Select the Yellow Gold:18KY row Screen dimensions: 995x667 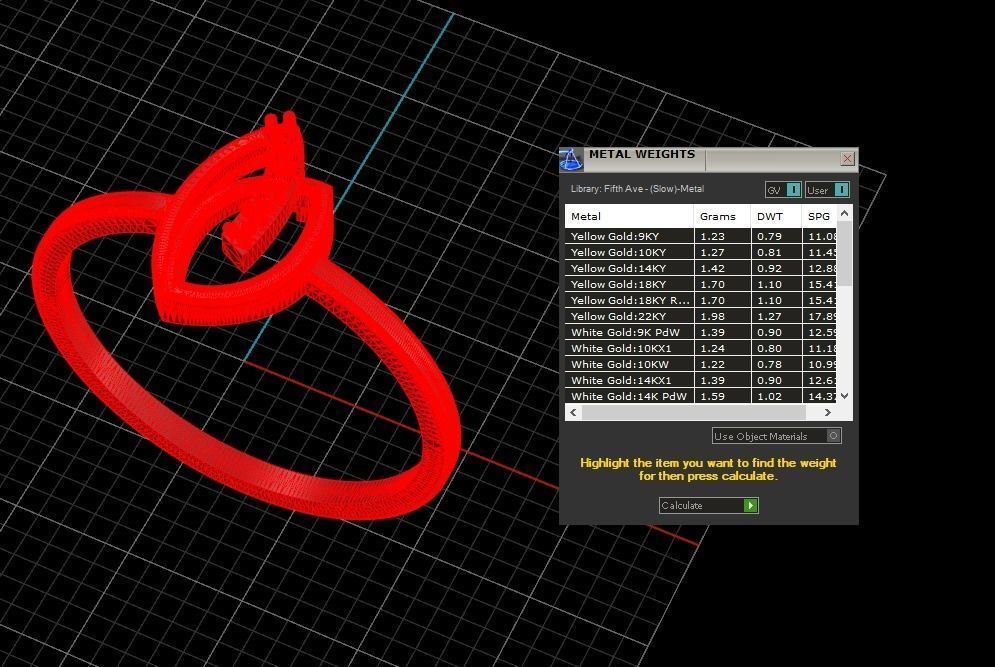(x=701, y=284)
